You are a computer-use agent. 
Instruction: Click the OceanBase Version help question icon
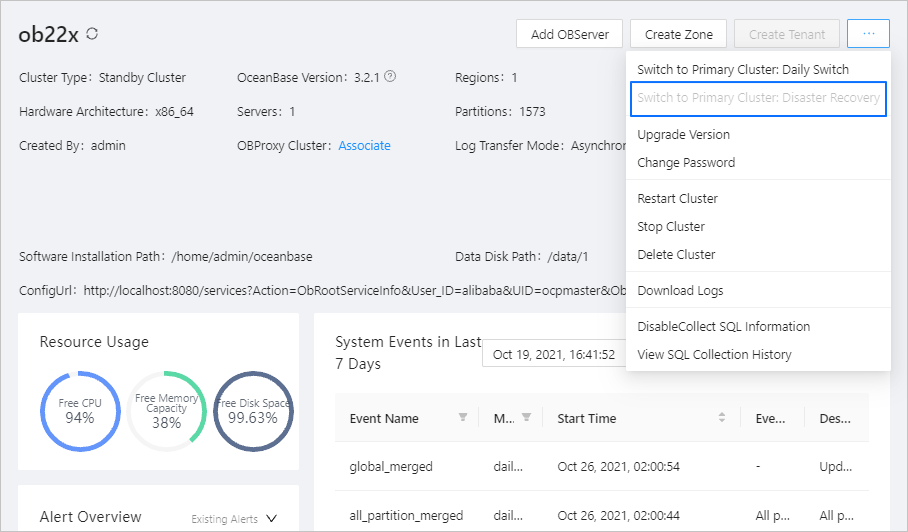tap(390, 76)
